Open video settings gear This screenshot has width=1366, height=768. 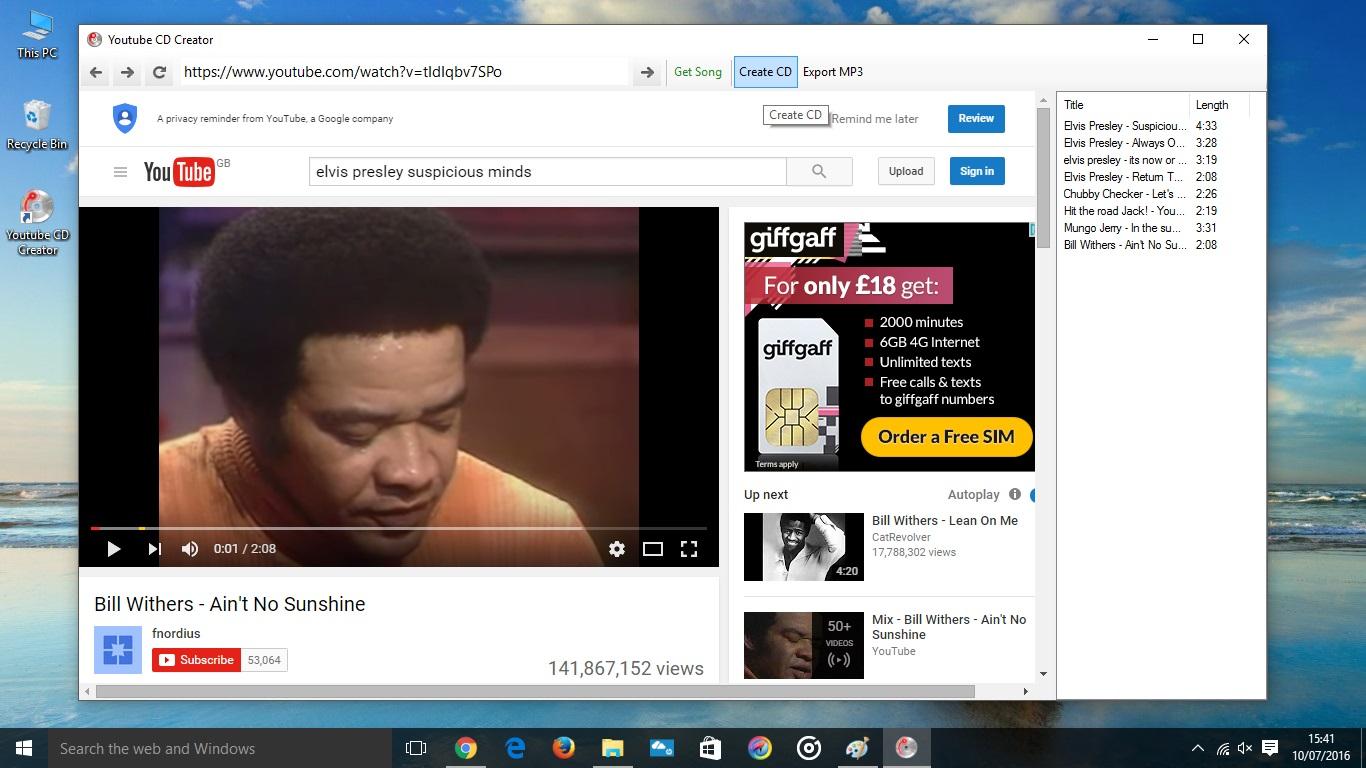(x=617, y=549)
